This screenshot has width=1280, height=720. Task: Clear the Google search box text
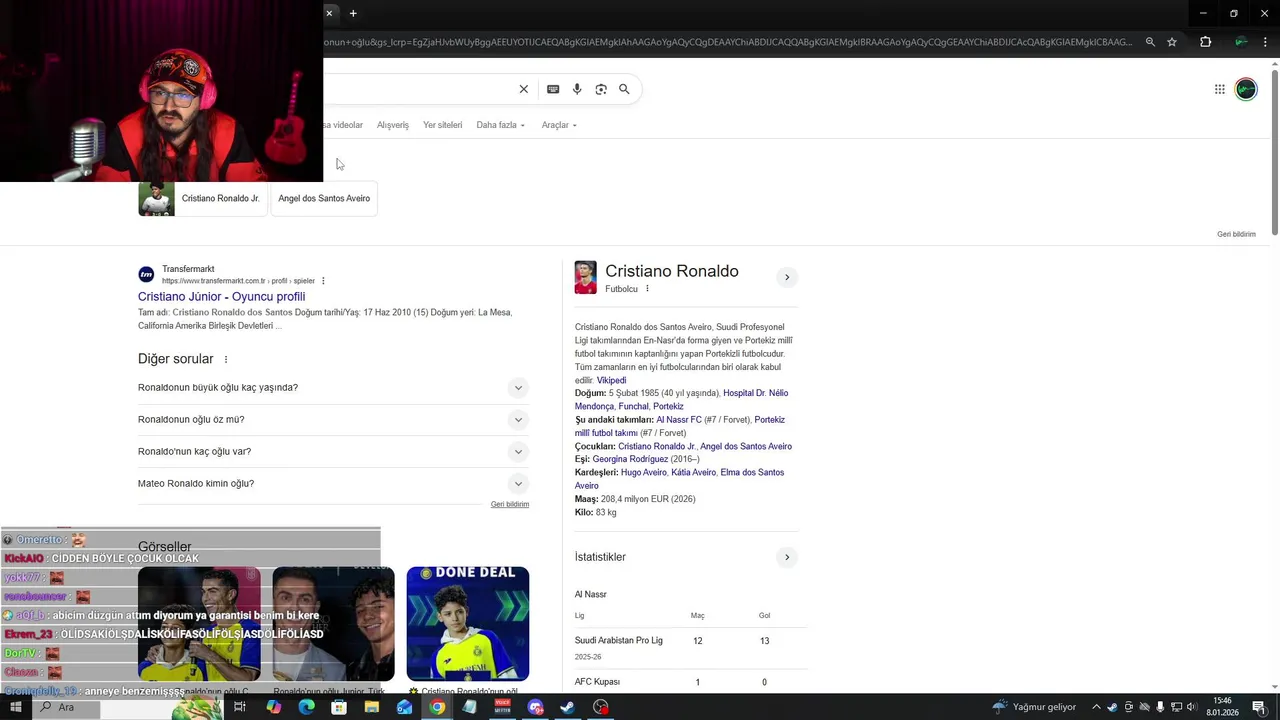click(523, 89)
